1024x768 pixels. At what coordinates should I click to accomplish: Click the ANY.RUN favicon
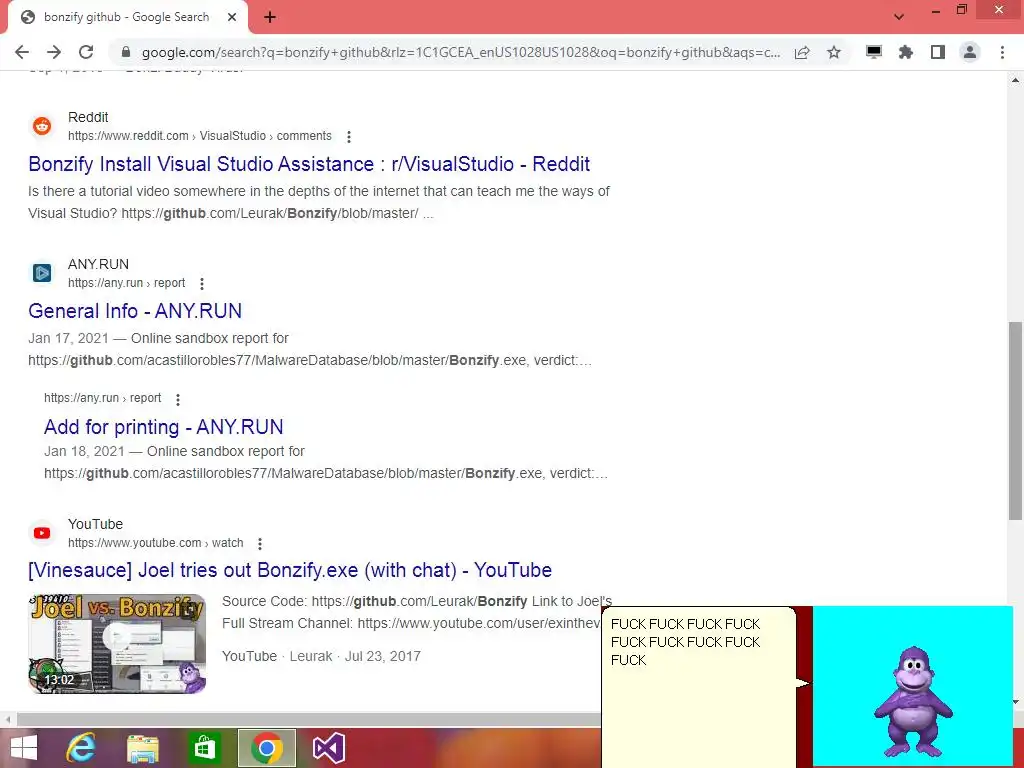click(42, 272)
